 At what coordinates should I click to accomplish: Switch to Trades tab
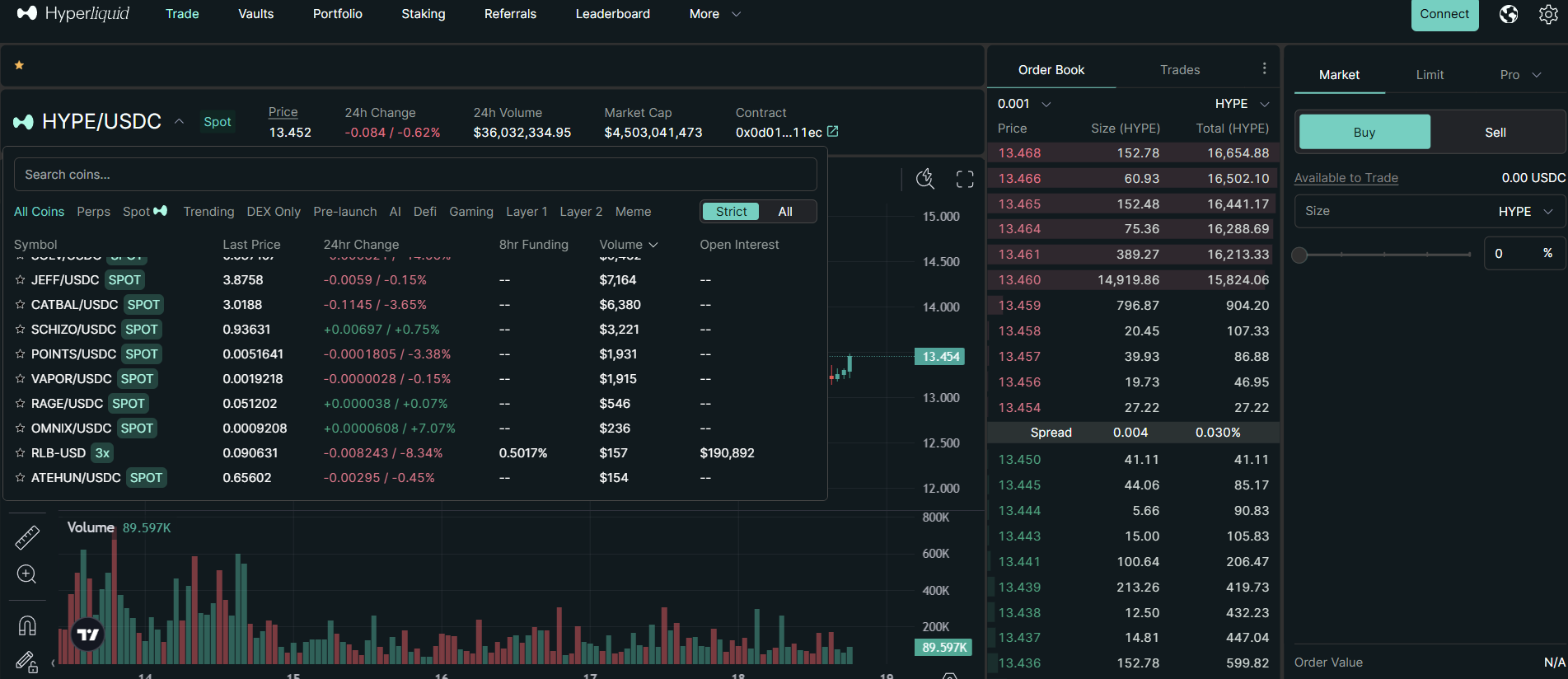(x=1180, y=70)
